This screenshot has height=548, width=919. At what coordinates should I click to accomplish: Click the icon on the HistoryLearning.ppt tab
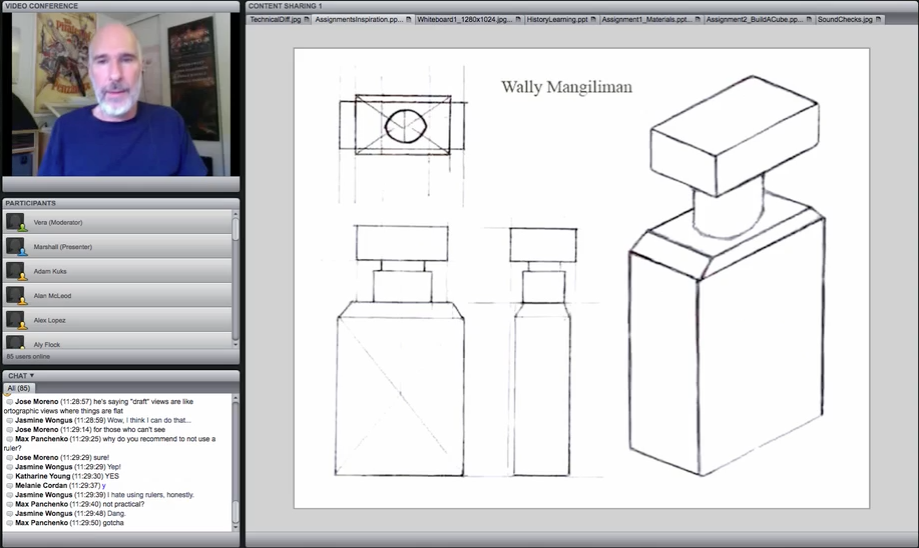point(593,19)
